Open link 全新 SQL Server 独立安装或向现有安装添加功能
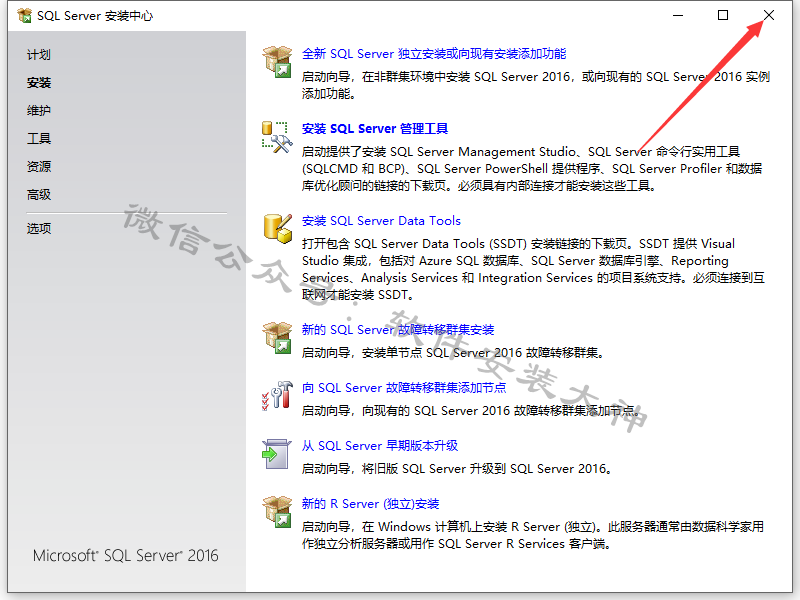 (434, 54)
